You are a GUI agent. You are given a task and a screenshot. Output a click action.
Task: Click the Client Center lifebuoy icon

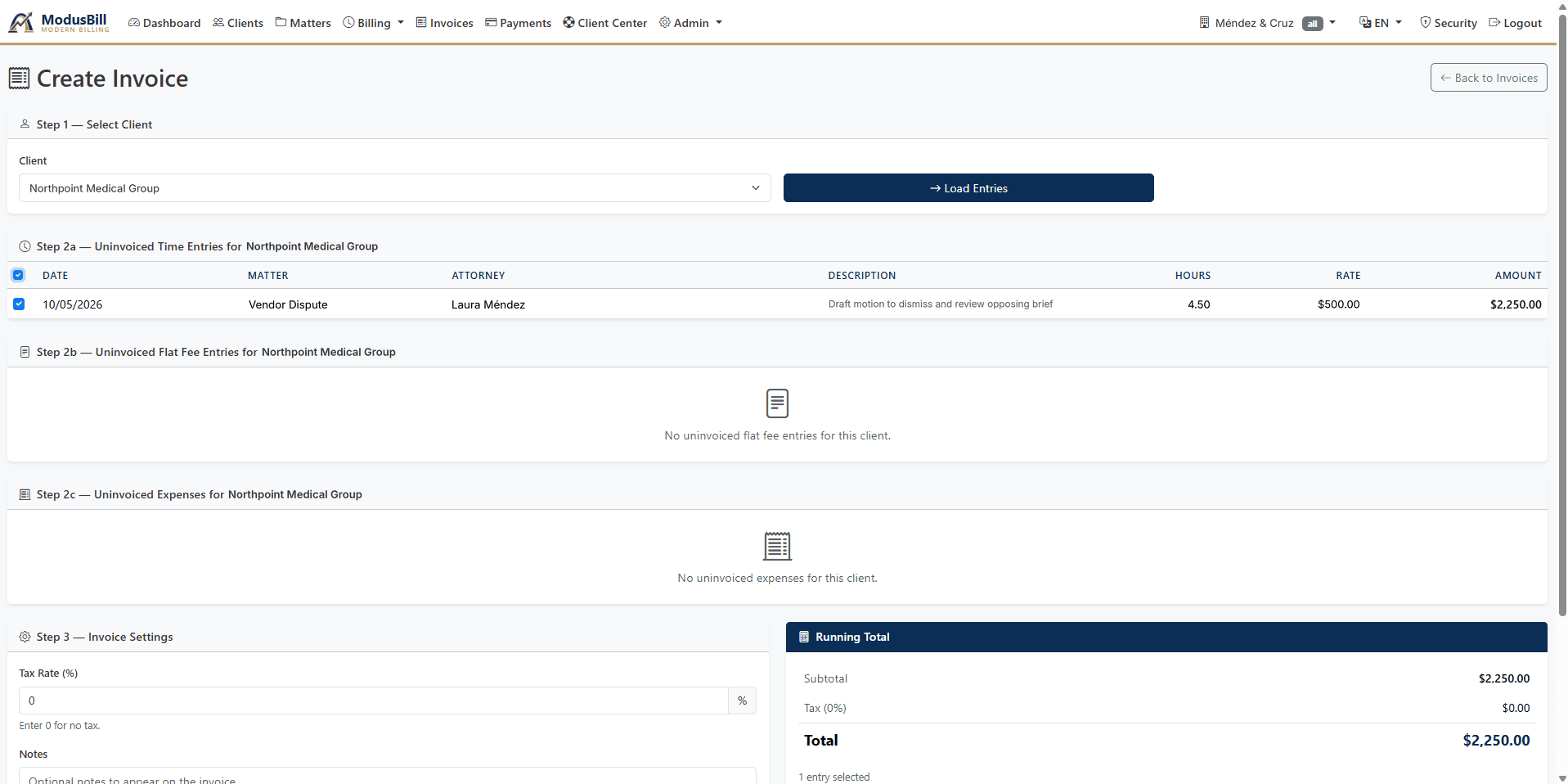pyautogui.click(x=568, y=23)
